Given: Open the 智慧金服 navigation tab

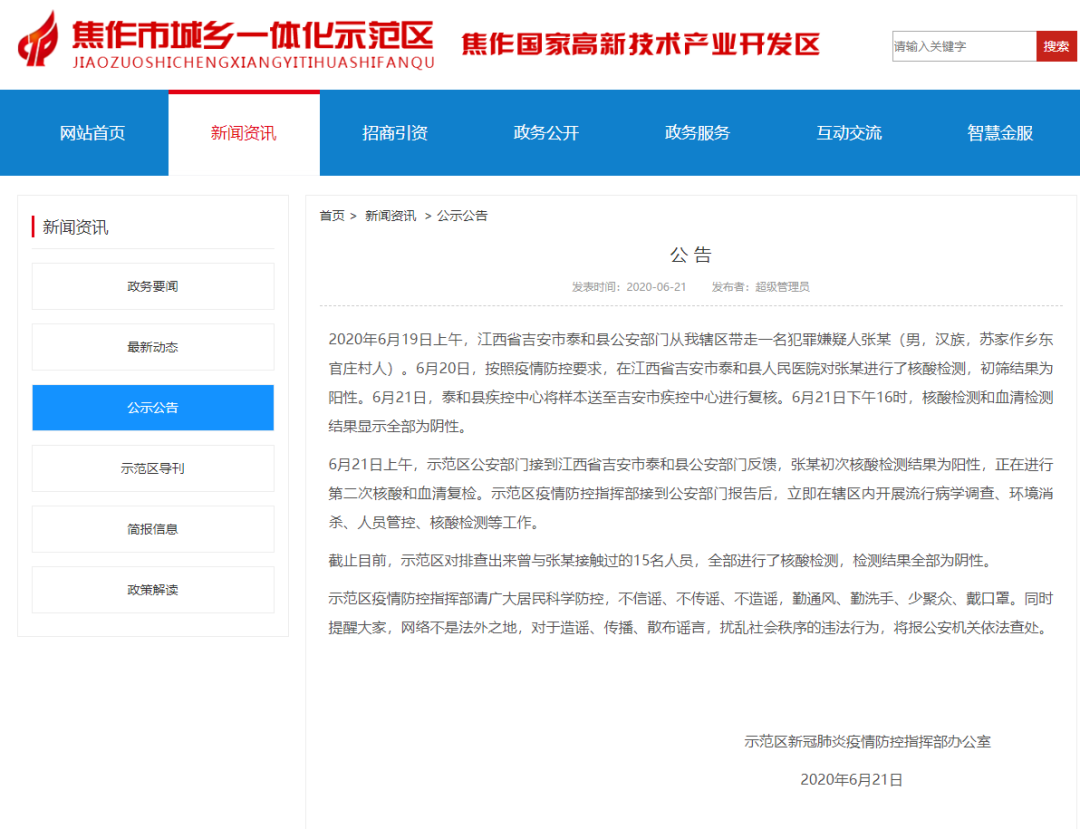Looking at the screenshot, I should pos(1000,133).
